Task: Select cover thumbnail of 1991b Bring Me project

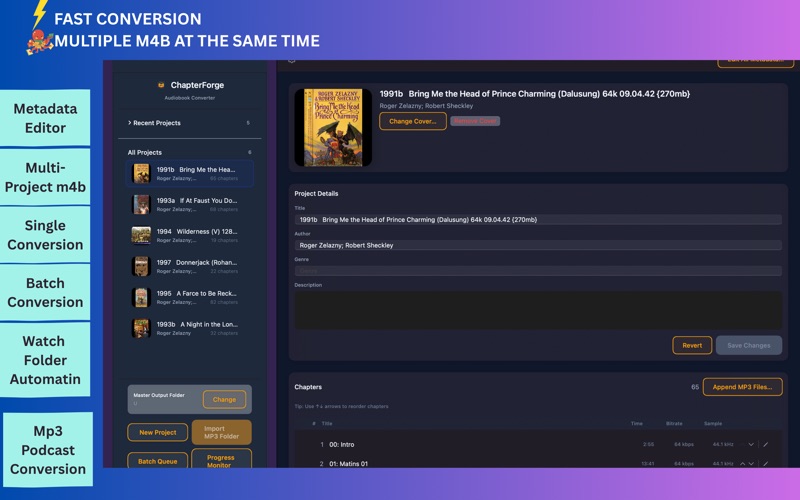Action: (x=141, y=173)
